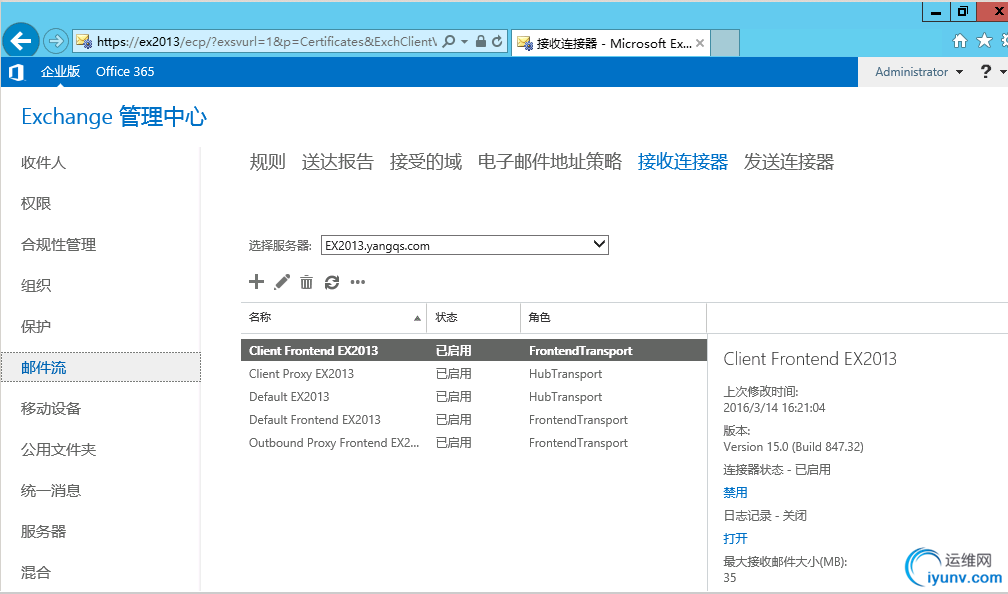1008x594 pixels.
Task: Open the 选择服务器 dropdown EX2013.yangqs.com
Action: click(x=465, y=245)
